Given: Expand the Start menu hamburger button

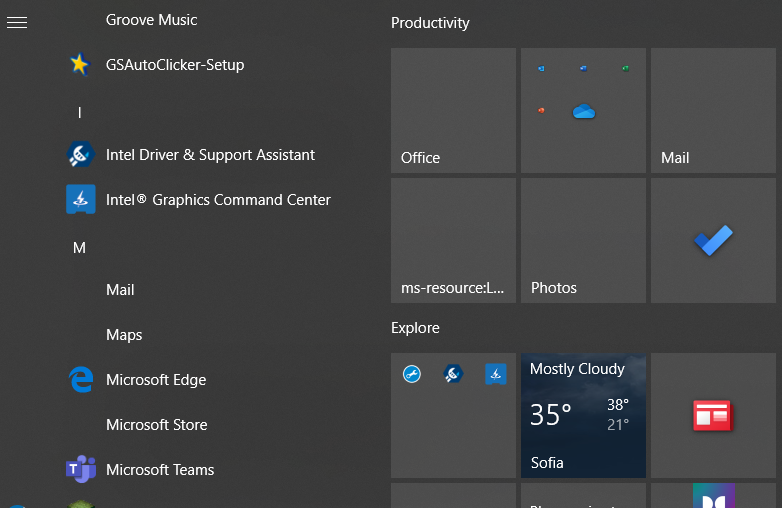Looking at the screenshot, I should coord(17,22).
